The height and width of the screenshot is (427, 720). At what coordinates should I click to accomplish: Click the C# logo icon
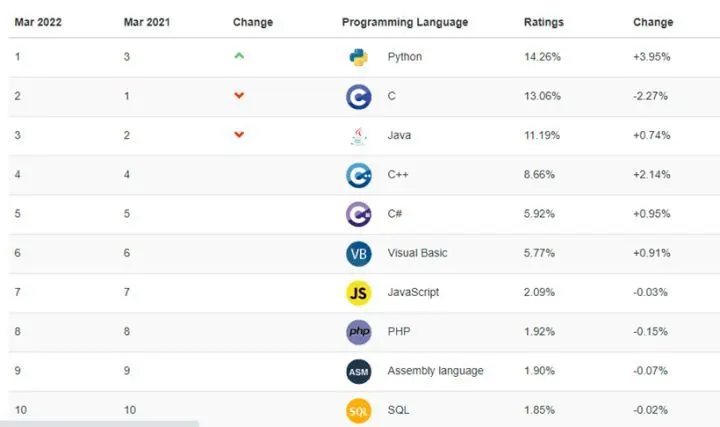tap(358, 214)
